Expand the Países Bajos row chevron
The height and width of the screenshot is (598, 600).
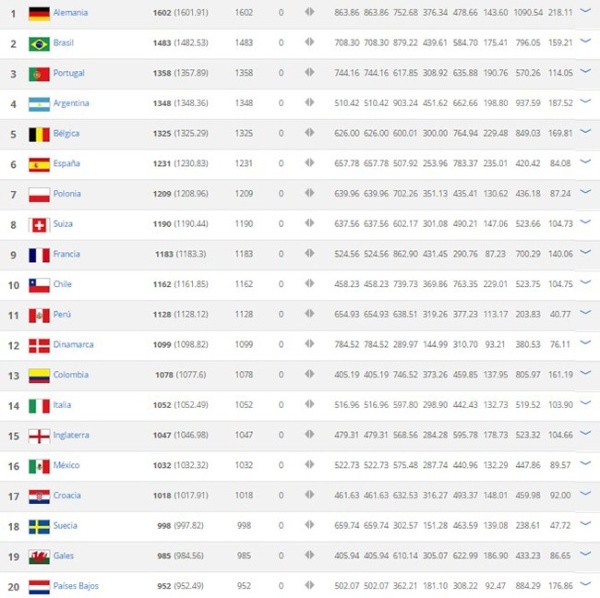point(587,584)
